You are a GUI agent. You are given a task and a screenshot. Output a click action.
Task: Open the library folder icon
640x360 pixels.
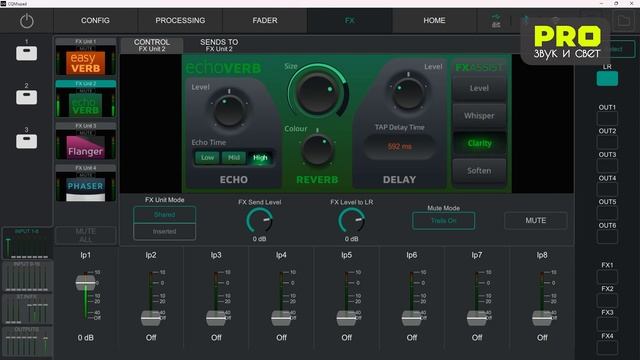tap(624, 20)
